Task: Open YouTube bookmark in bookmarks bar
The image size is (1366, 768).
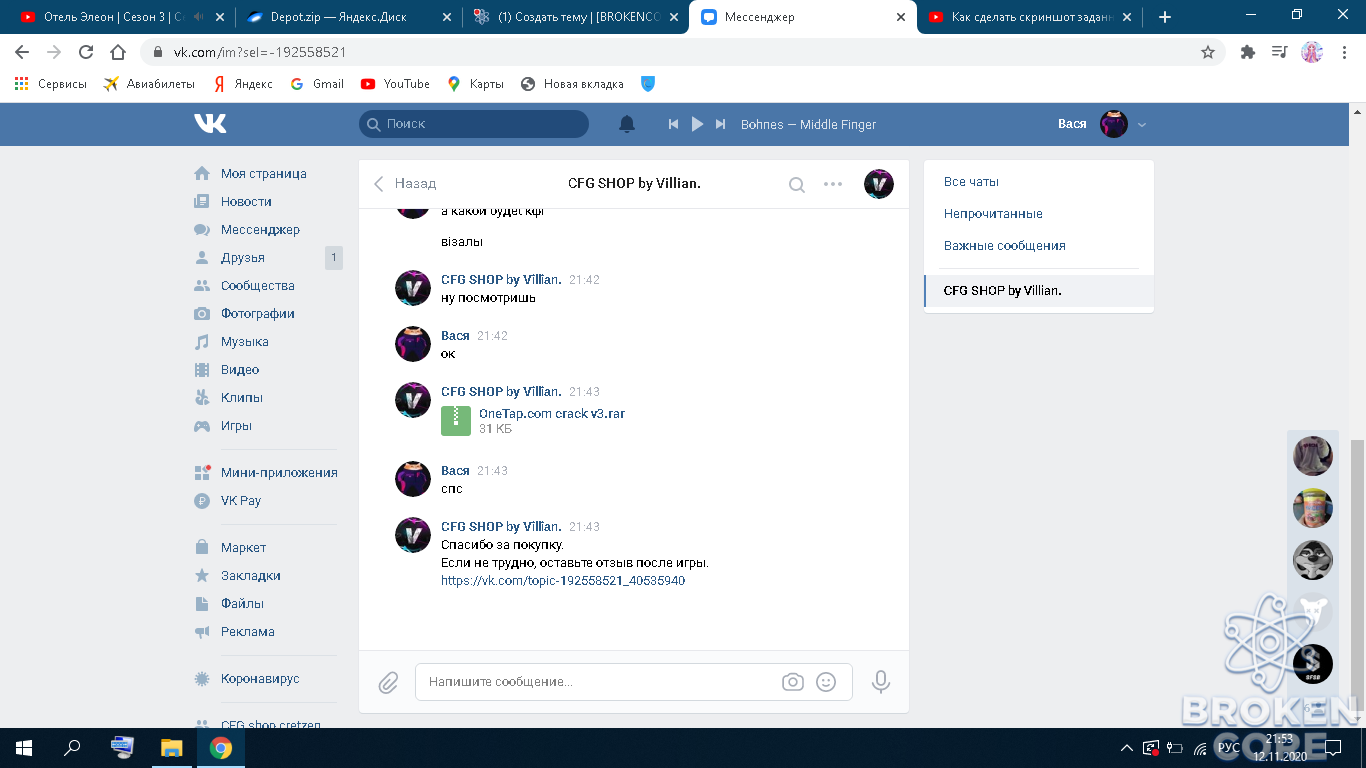Action: pos(396,84)
